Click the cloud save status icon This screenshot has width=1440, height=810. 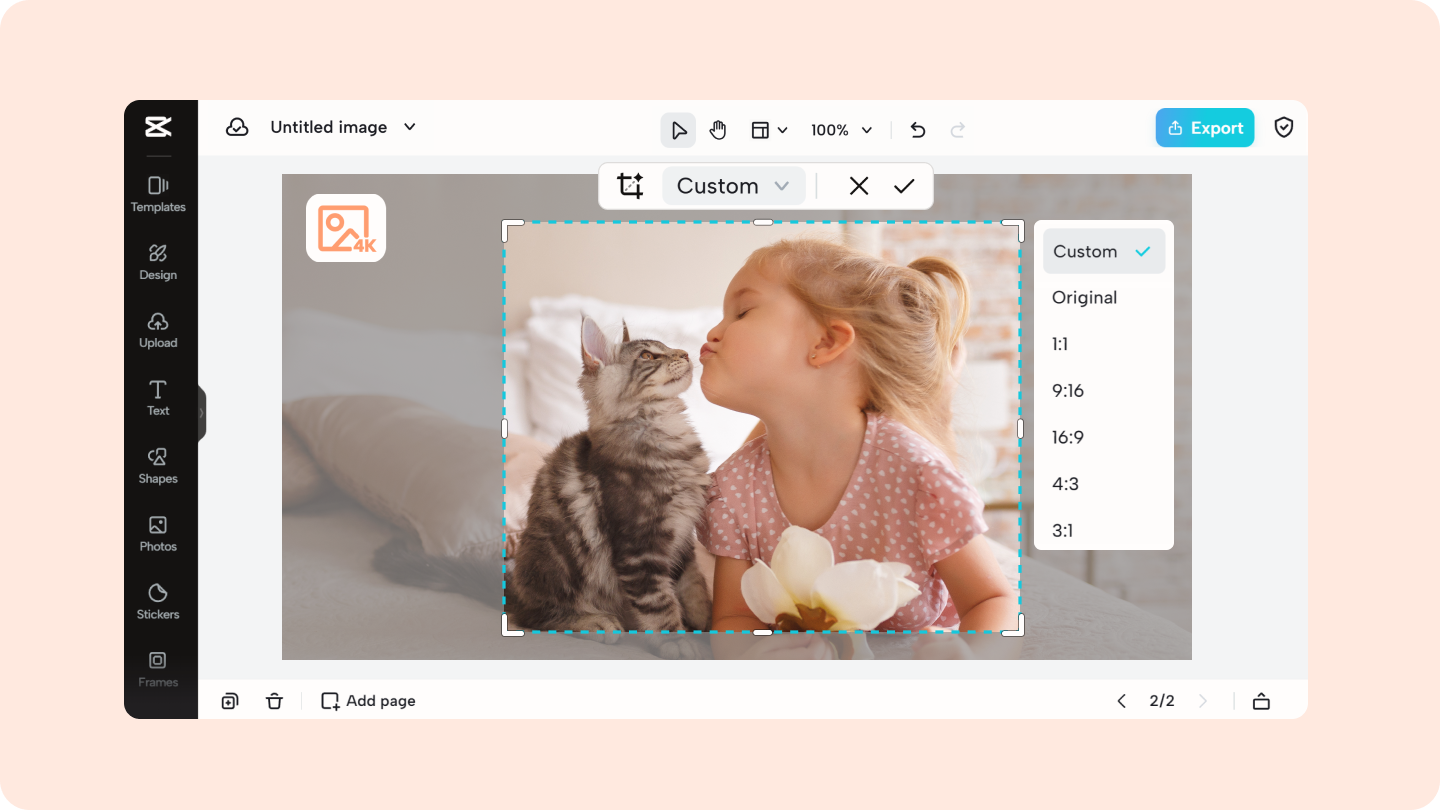tap(237, 127)
